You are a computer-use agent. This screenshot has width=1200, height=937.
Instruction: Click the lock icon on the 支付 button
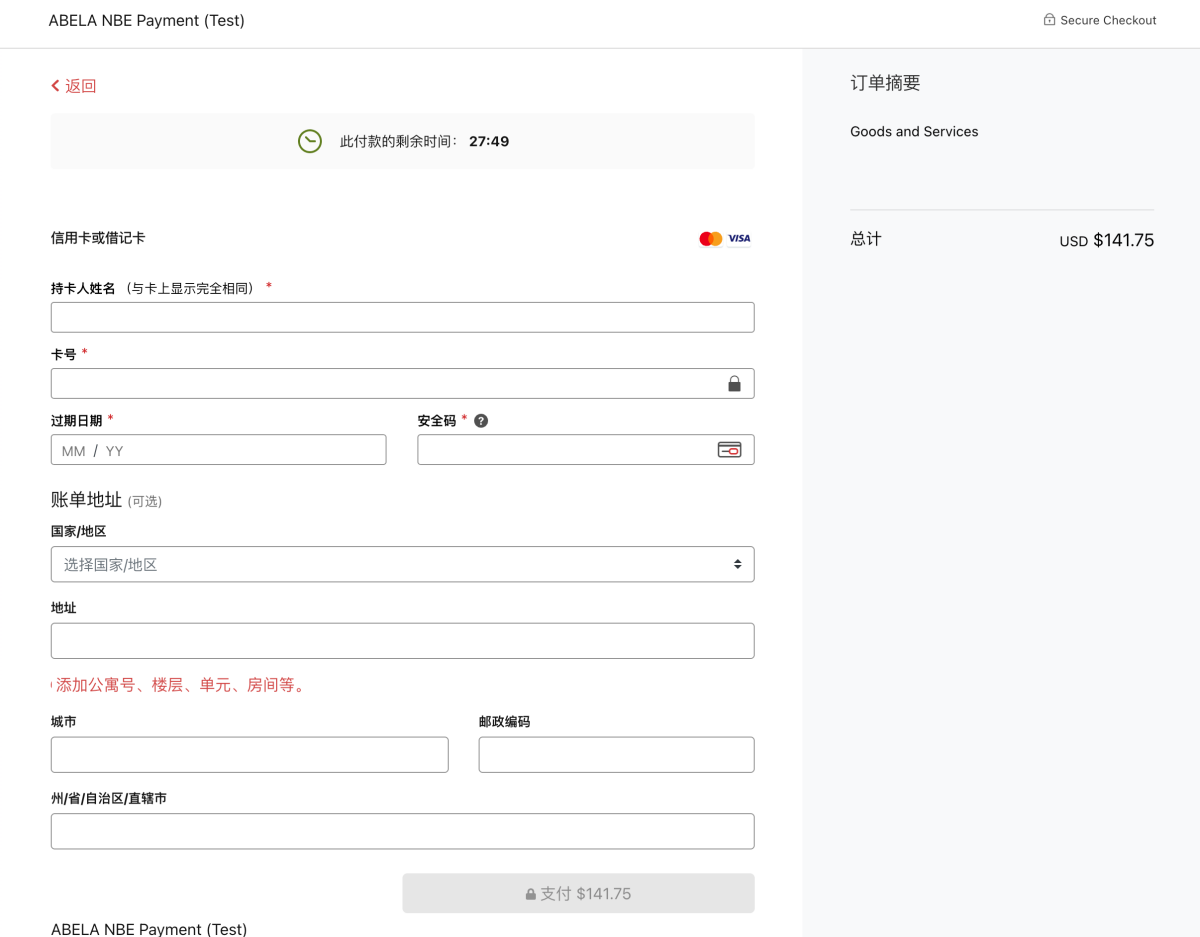pyautogui.click(x=529, y=893)
